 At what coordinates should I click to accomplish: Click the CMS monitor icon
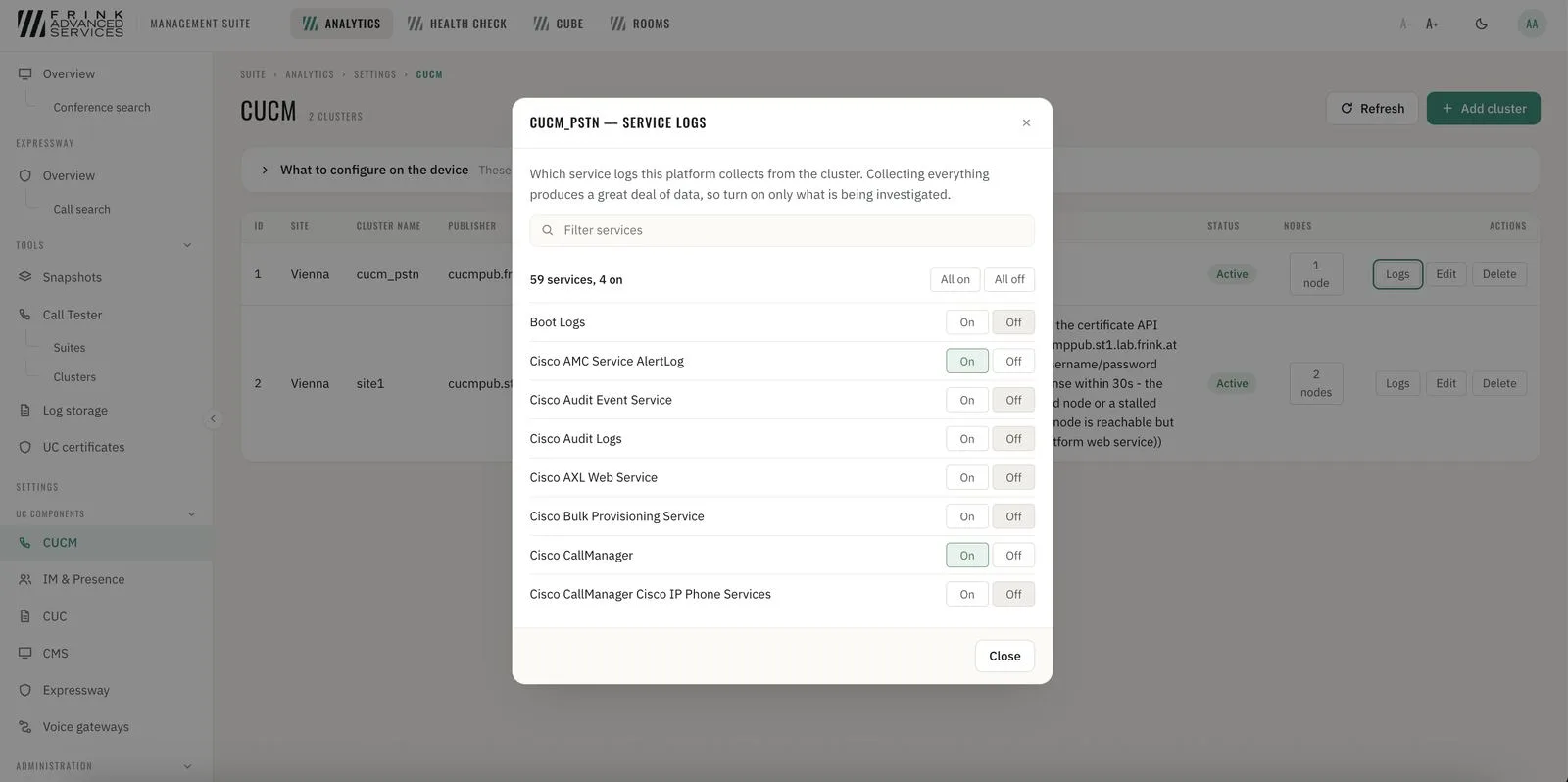25,653
